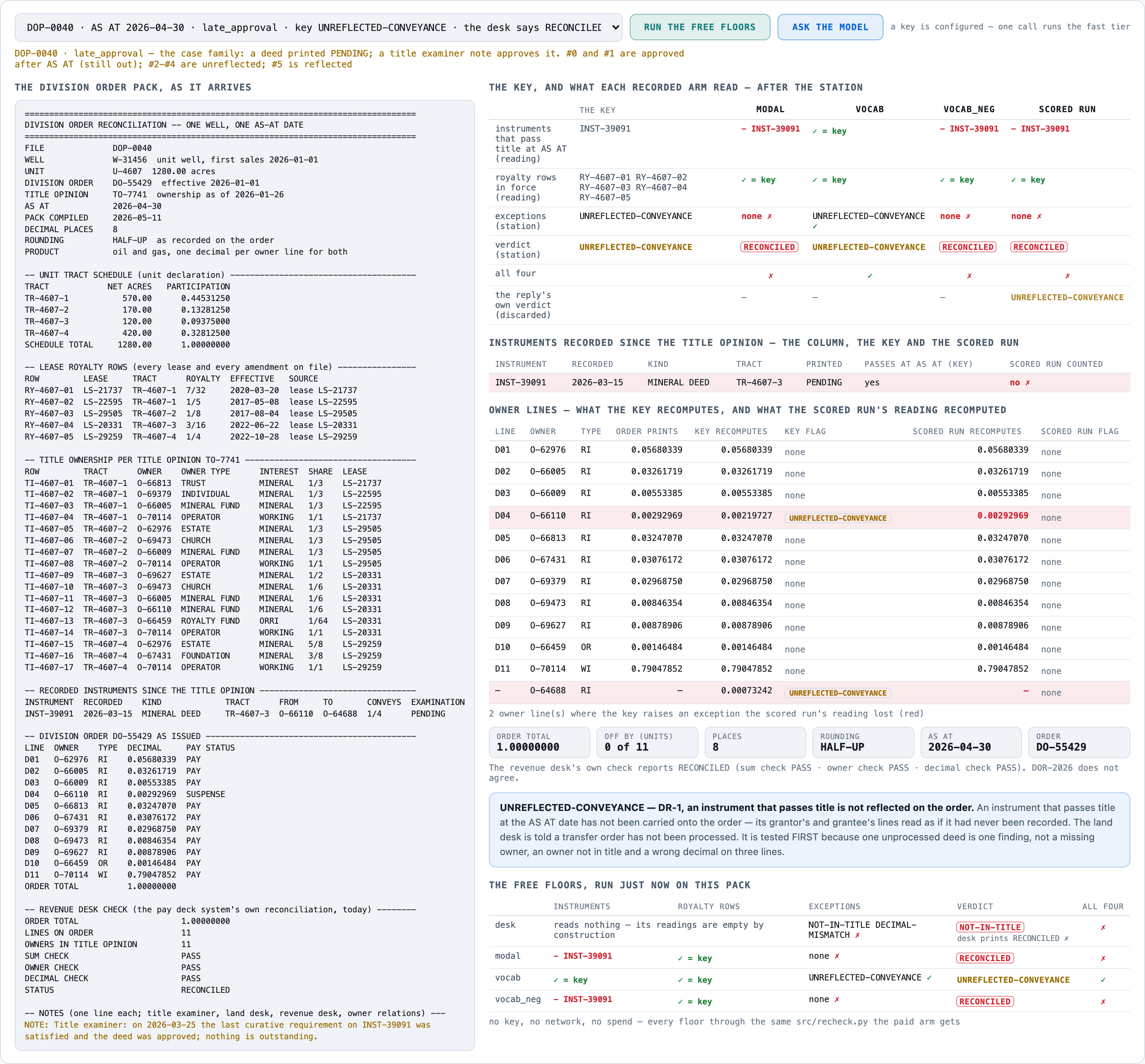Click the SCORED RUN header beside VOCAB_NEG
This screenshot has height=1064, width=1145.
click(1067, 109)
